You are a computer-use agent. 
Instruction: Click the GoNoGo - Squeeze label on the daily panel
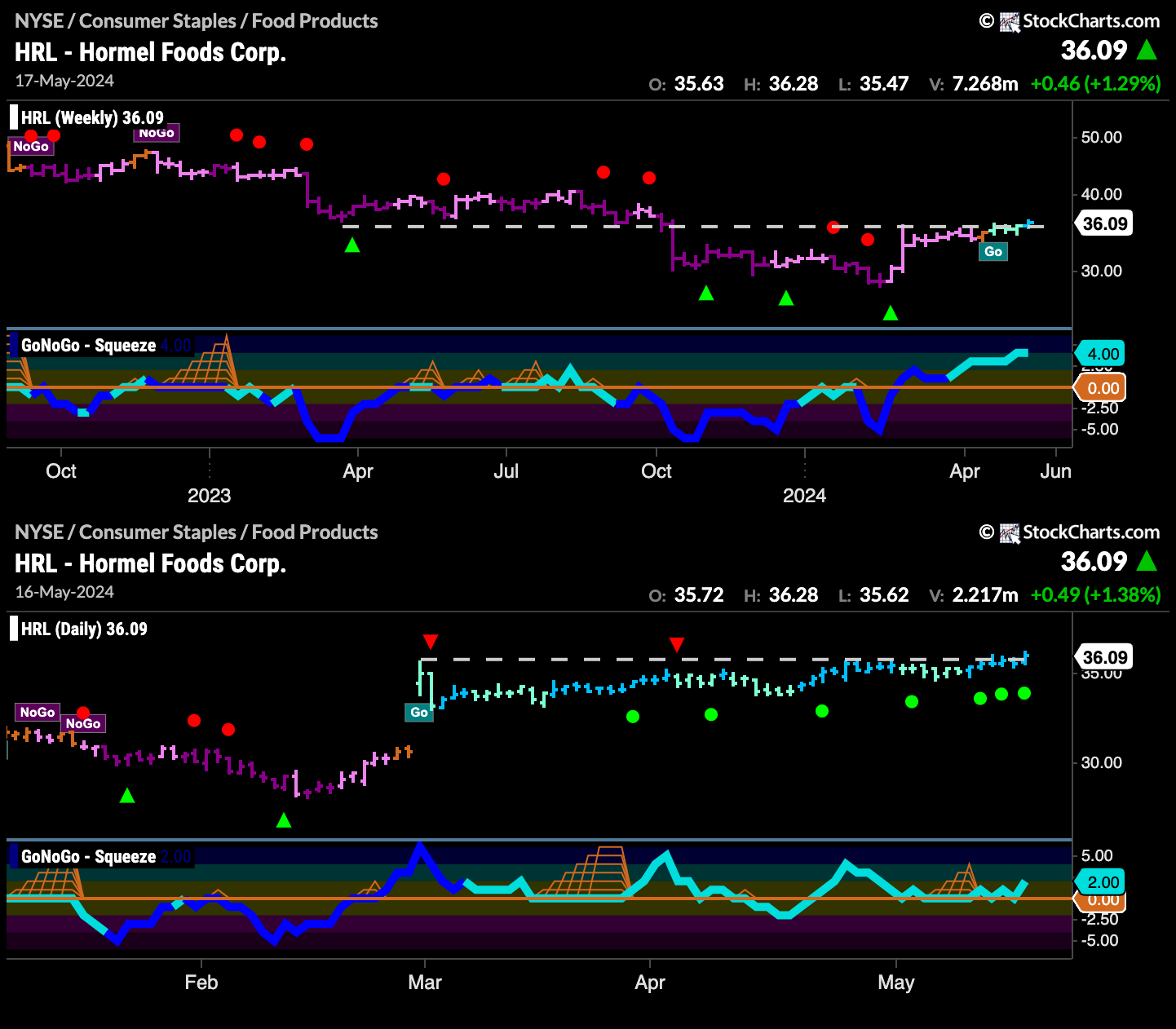88,857
